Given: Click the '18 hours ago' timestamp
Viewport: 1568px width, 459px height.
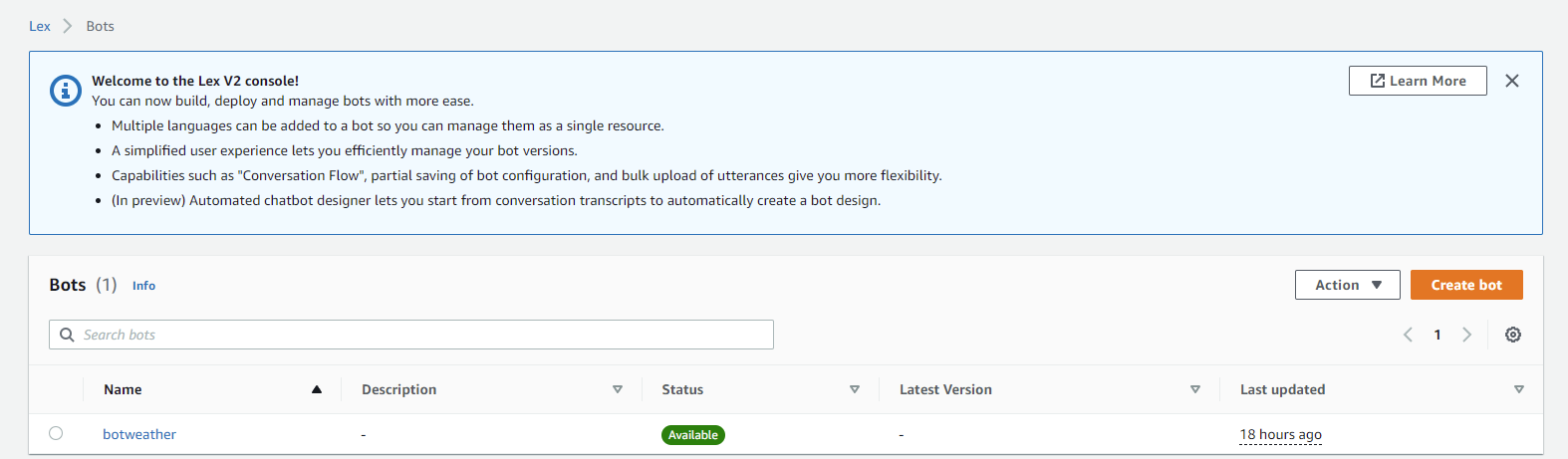Looking at the screenshot, I should pyautogui.click(x=1280, y=434).
